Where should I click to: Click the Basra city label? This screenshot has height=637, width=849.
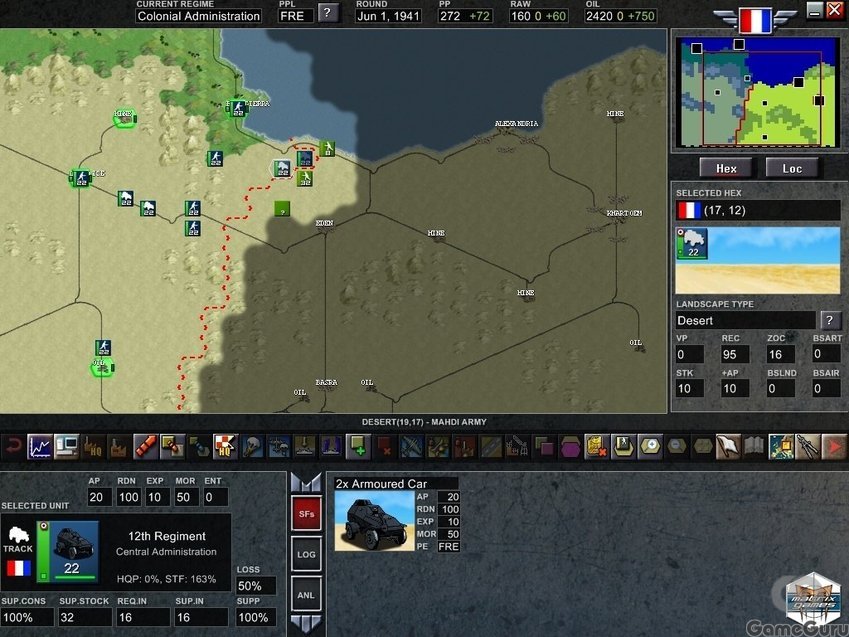coord(326,382)
